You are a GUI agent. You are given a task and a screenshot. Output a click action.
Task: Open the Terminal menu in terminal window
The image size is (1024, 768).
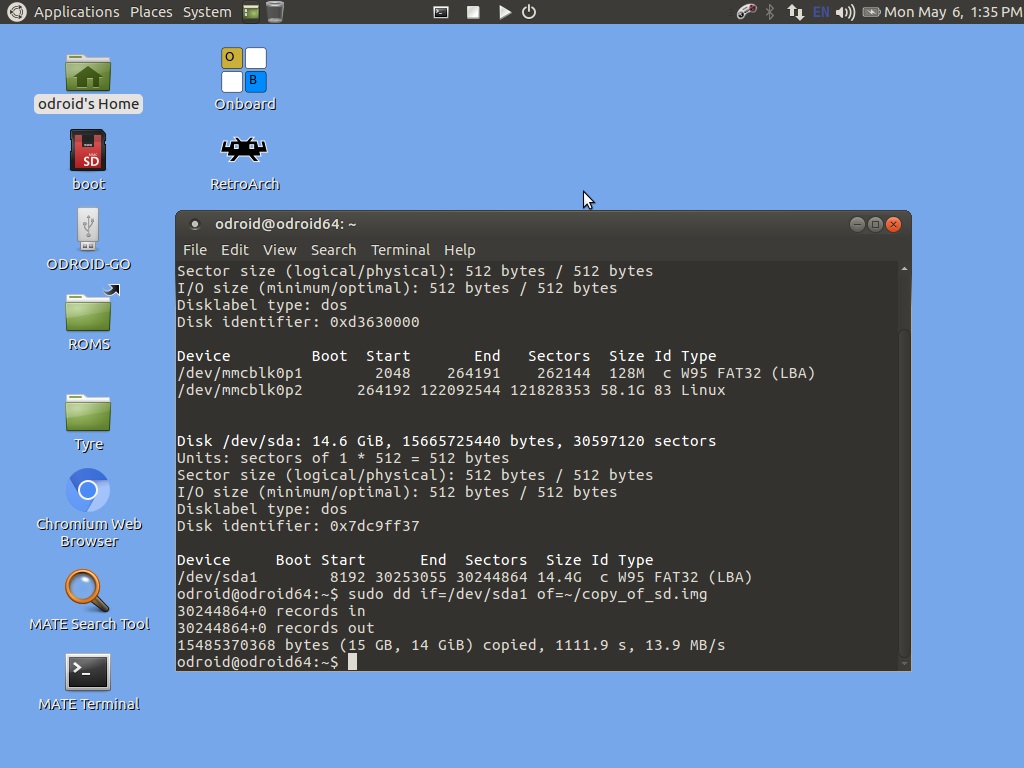coord(400,250)
